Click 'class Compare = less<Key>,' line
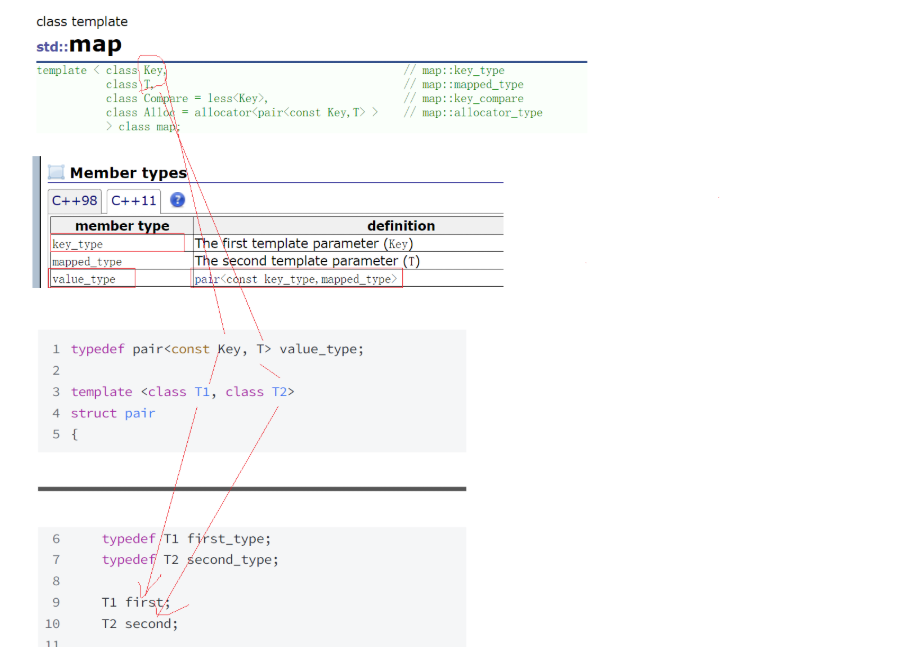Viewport: 903px width, 647px height. (187, 99)
